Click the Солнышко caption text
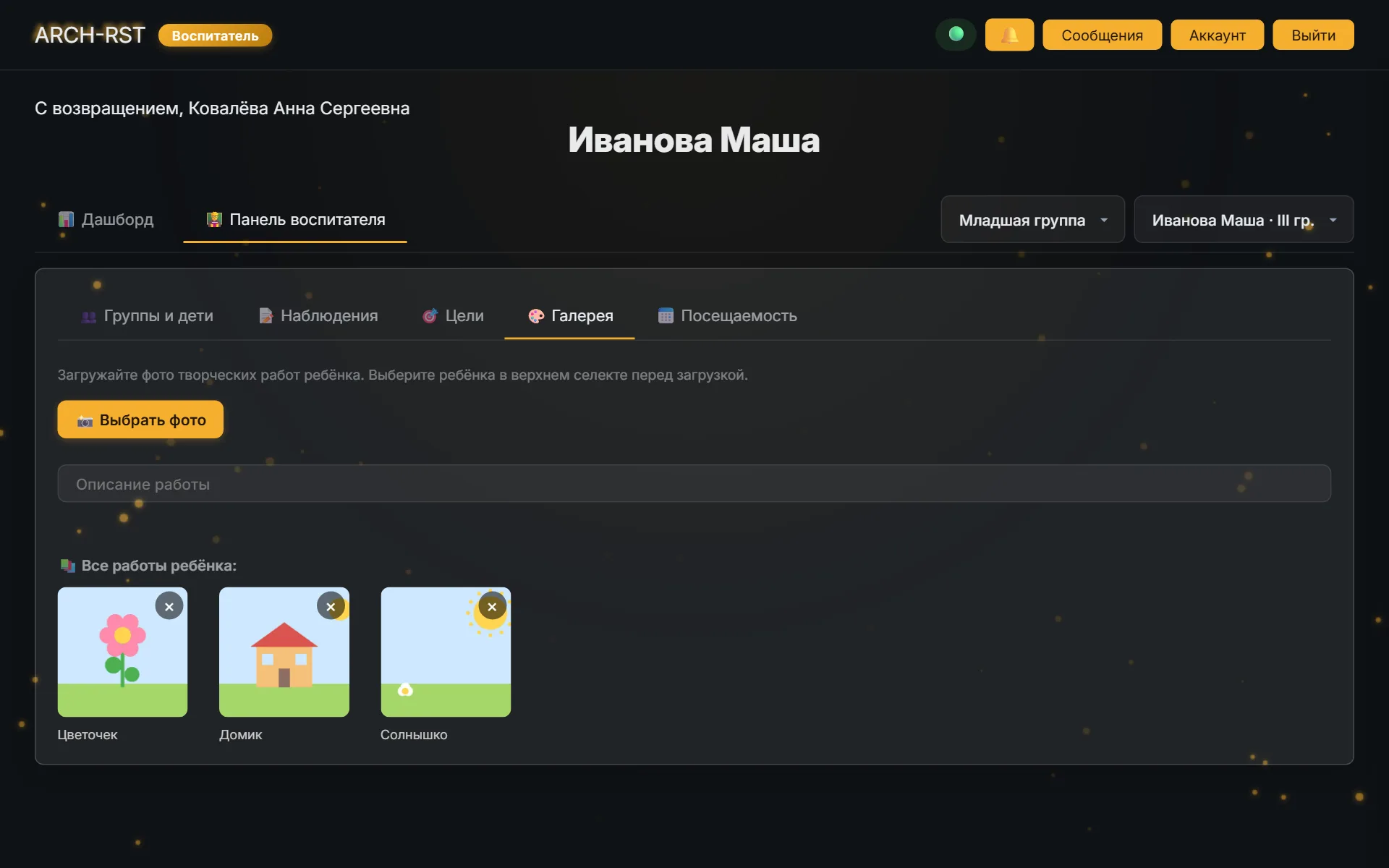This screenshot has width=1389, height=868. [414, 734]
